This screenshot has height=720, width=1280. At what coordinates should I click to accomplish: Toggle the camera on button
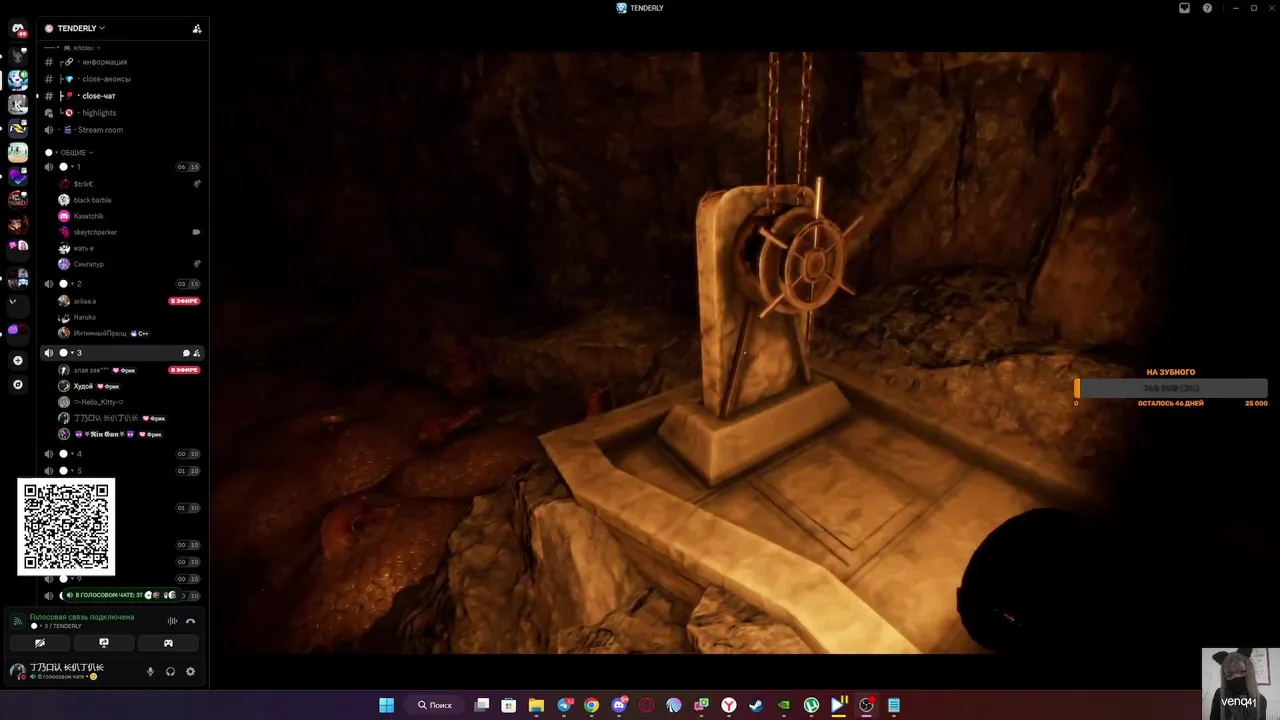(40, 643)
